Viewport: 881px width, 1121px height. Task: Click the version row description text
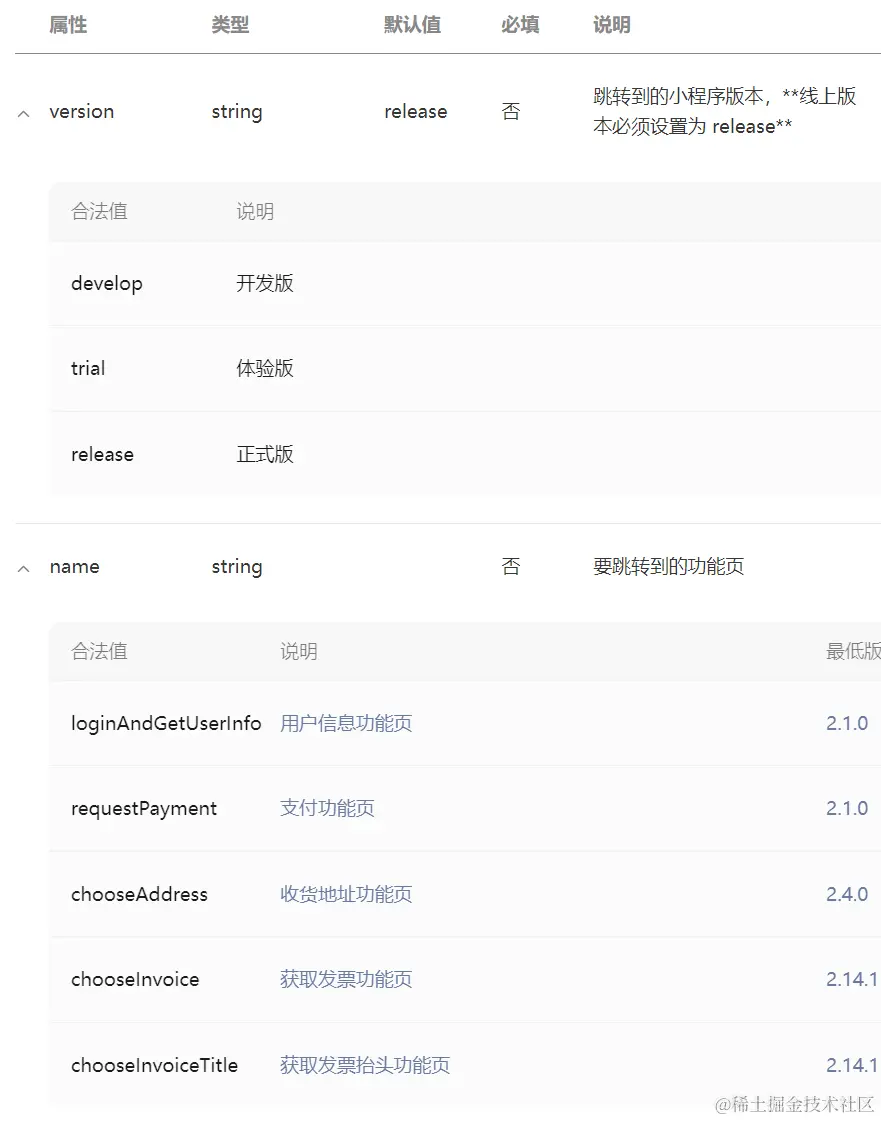tap(724, 111)
